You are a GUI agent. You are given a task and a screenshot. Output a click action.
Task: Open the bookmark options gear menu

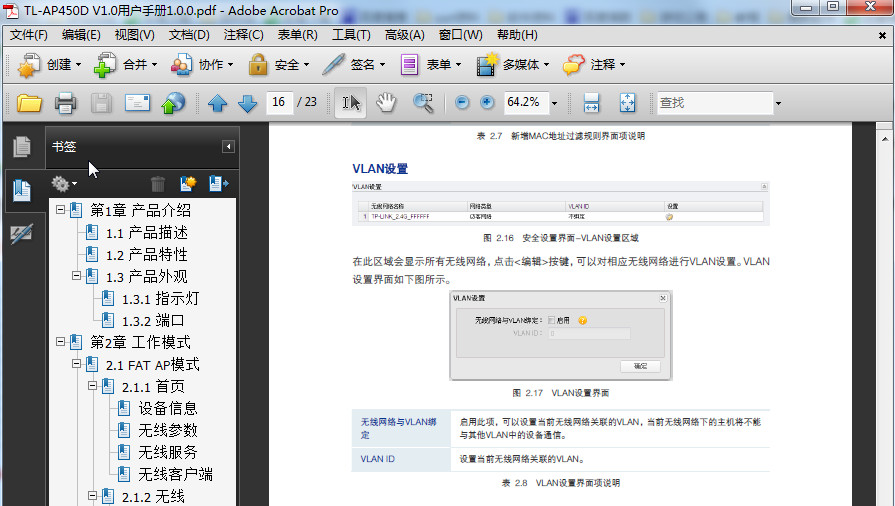[64, 184]
